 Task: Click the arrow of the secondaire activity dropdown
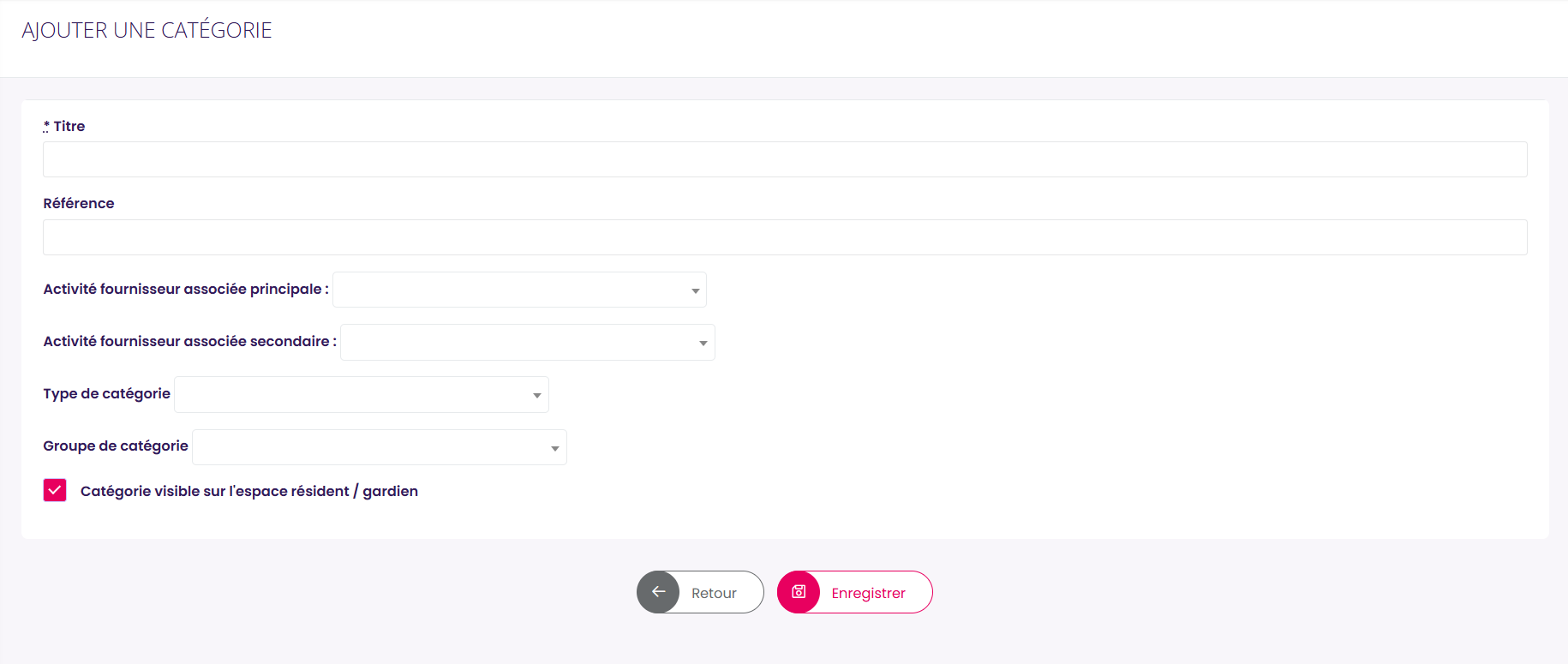coord(703,343)
